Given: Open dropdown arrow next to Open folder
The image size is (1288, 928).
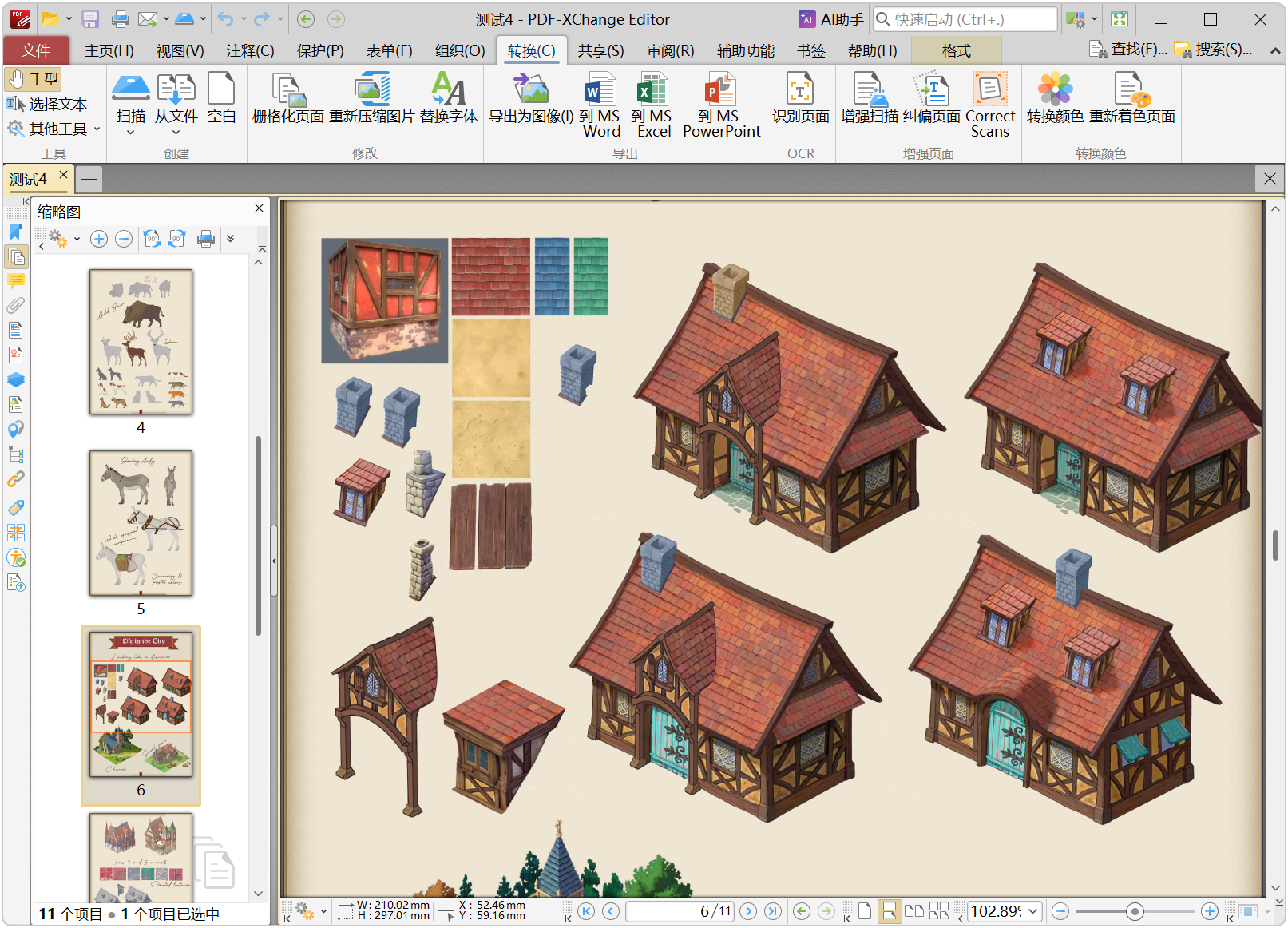Looking at the screenshot, I should click(x=69, y=19).
